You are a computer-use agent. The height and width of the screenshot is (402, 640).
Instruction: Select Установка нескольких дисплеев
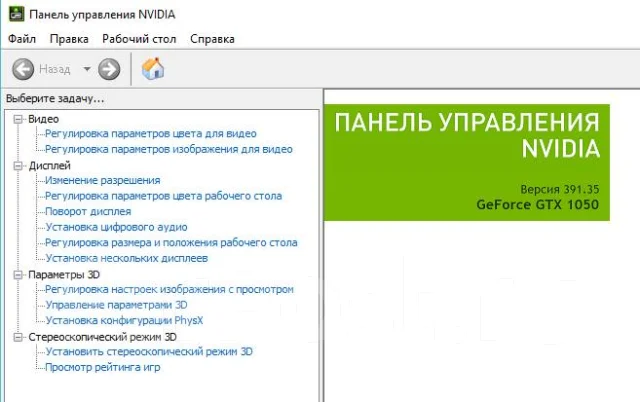pos(127,258)
